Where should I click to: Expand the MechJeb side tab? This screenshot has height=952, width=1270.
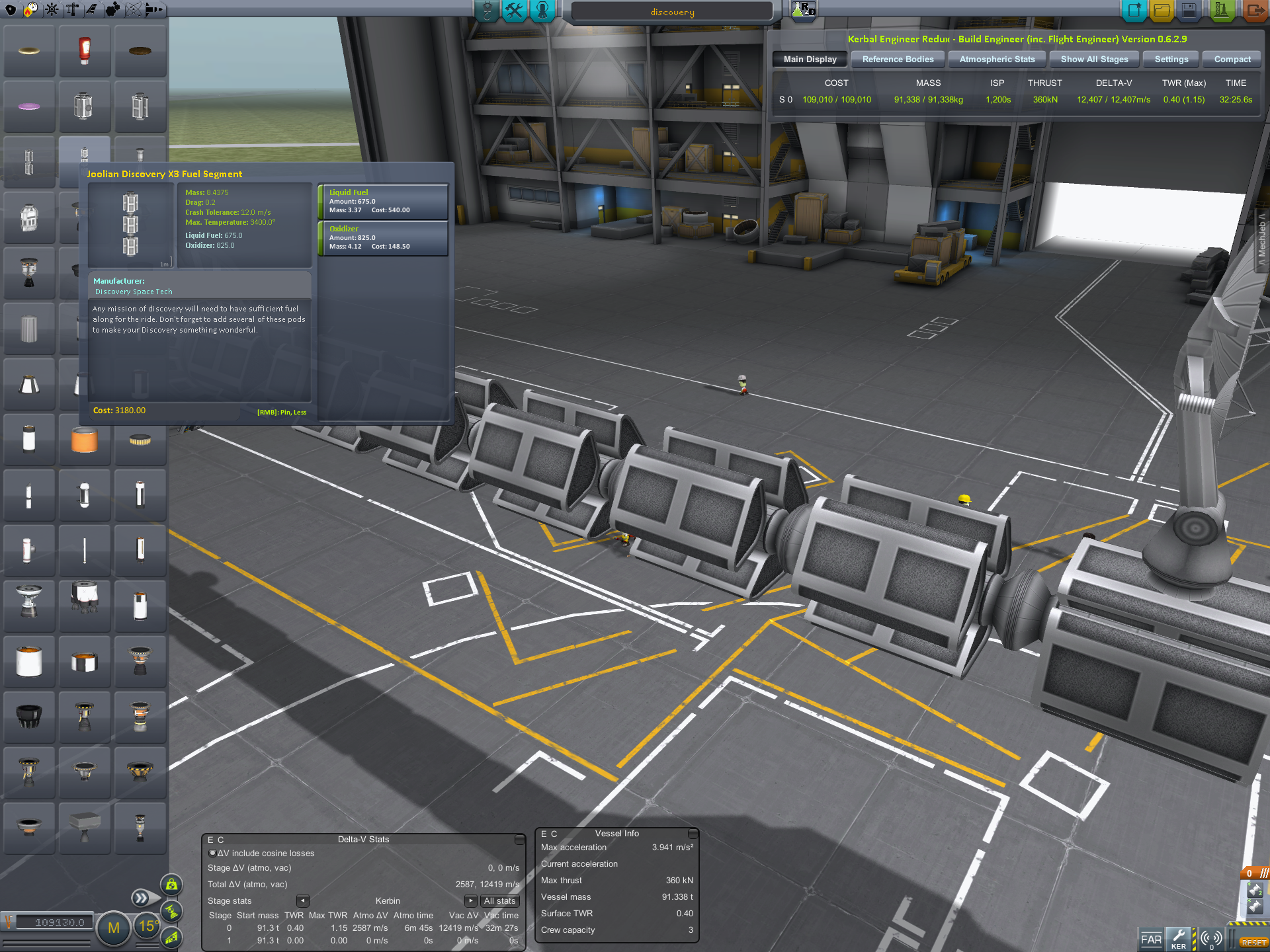(1262, 239)
